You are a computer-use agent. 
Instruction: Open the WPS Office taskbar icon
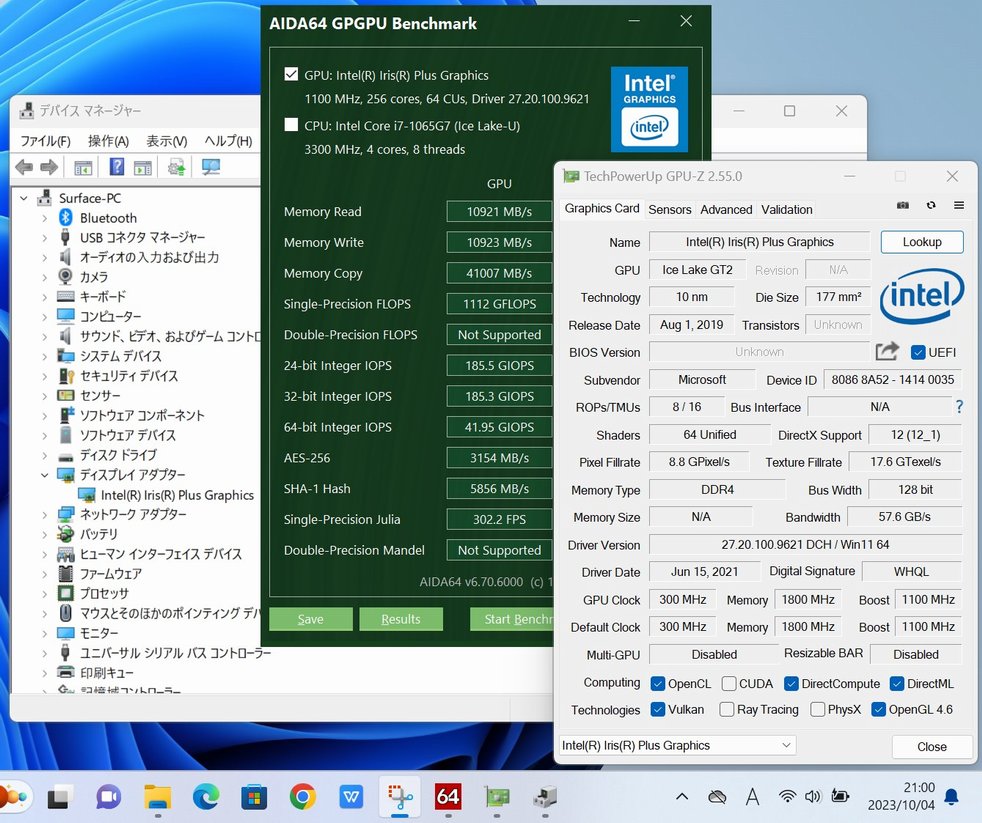coord(351,797)
